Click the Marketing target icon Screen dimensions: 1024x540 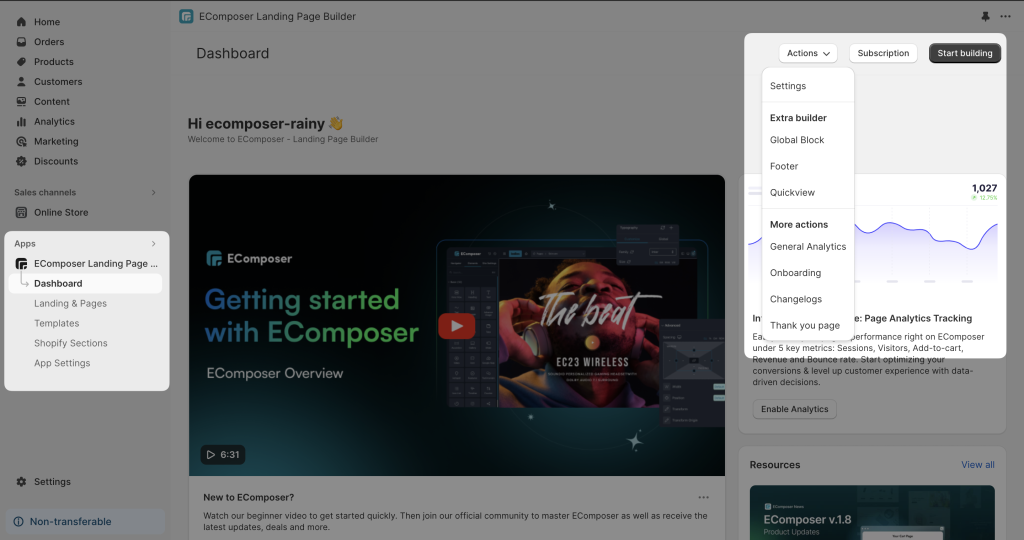(21, 141)
